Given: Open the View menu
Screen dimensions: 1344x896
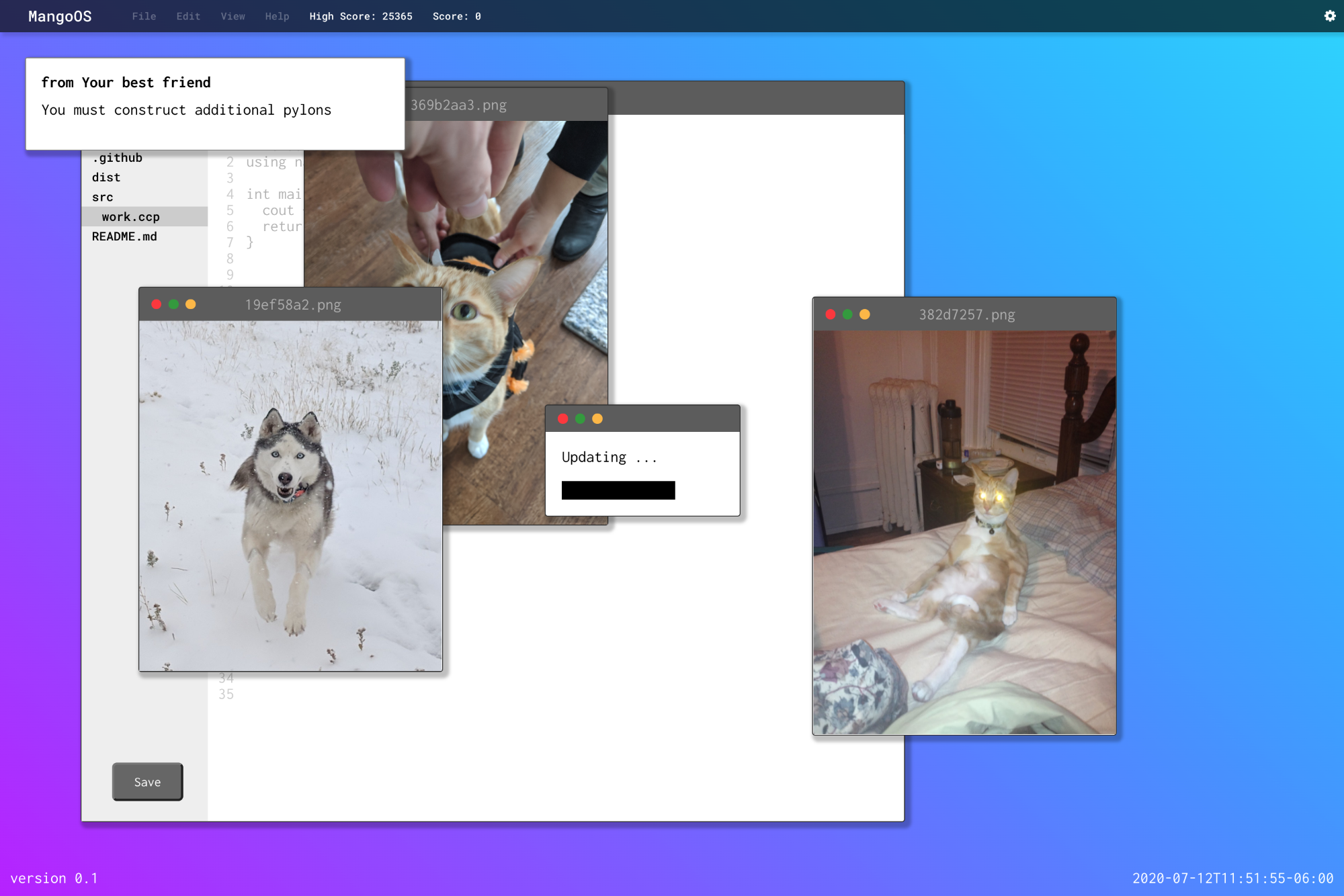Looking at the screenshot, I should click(233, 16).
